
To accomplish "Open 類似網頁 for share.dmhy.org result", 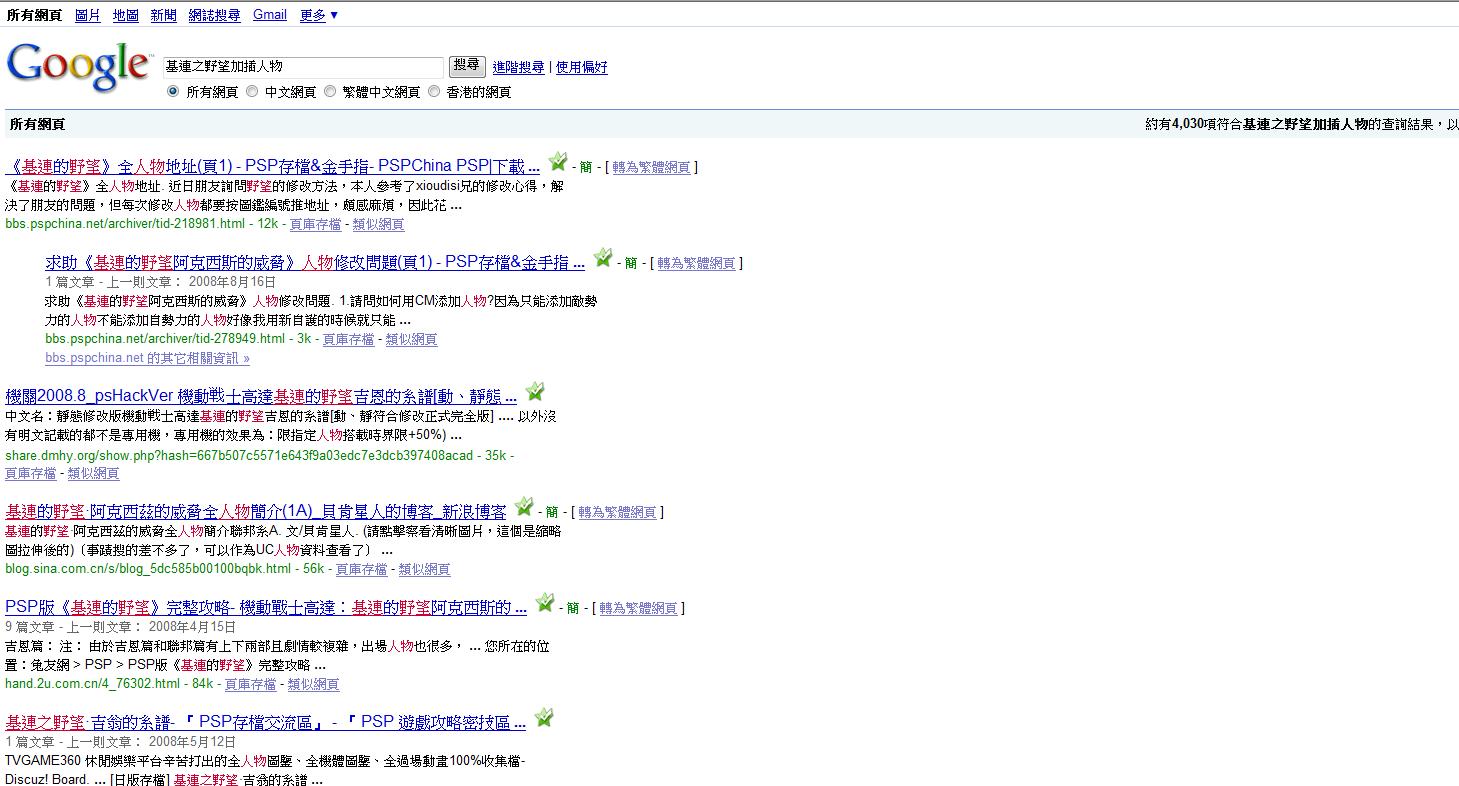I will coord(94,473).
